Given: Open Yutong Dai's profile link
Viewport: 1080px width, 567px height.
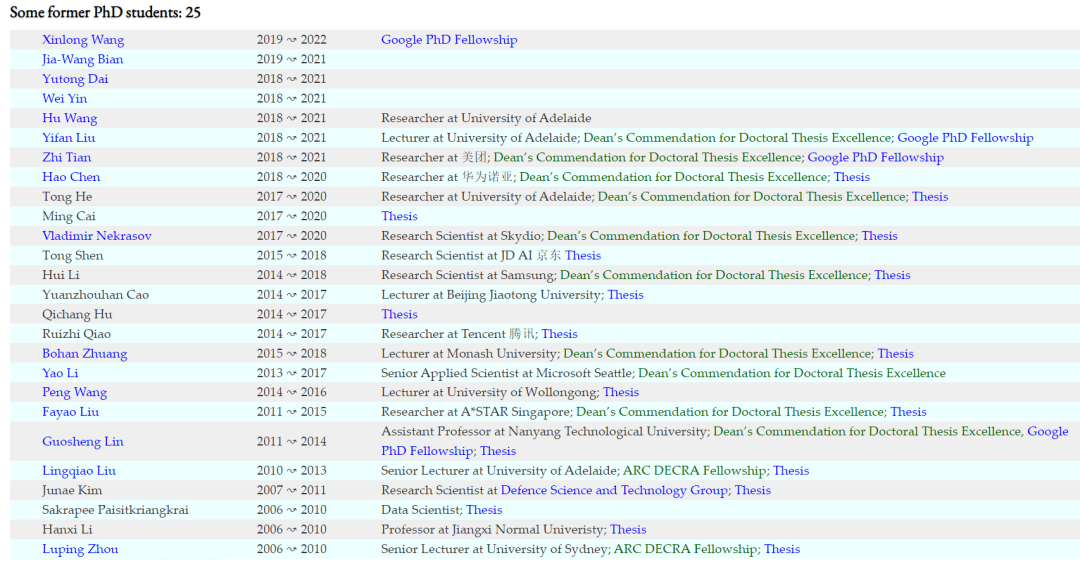Looking at the screenshot, I should [75, 79].
